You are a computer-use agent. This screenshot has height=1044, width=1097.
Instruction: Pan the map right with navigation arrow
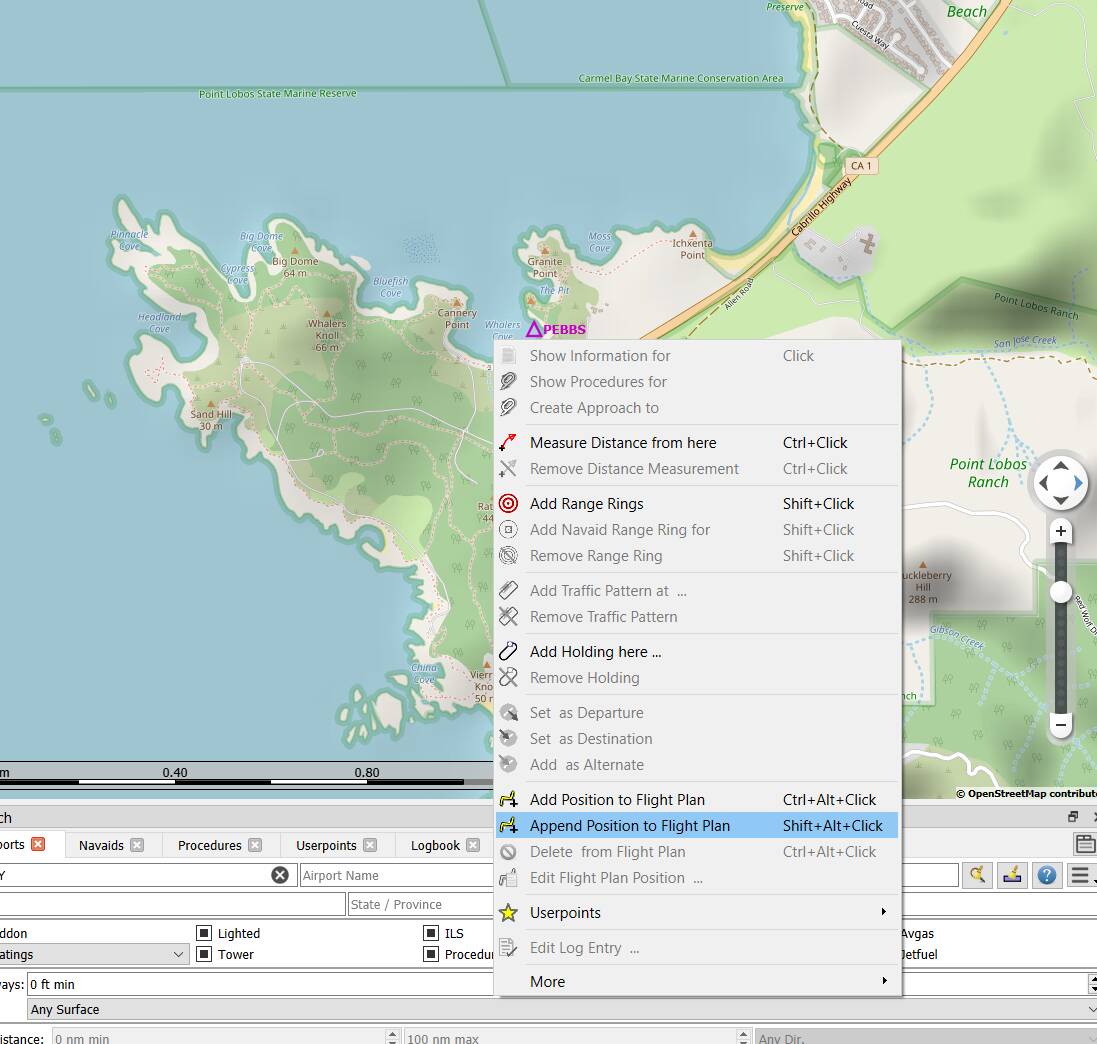[1078, 483]
